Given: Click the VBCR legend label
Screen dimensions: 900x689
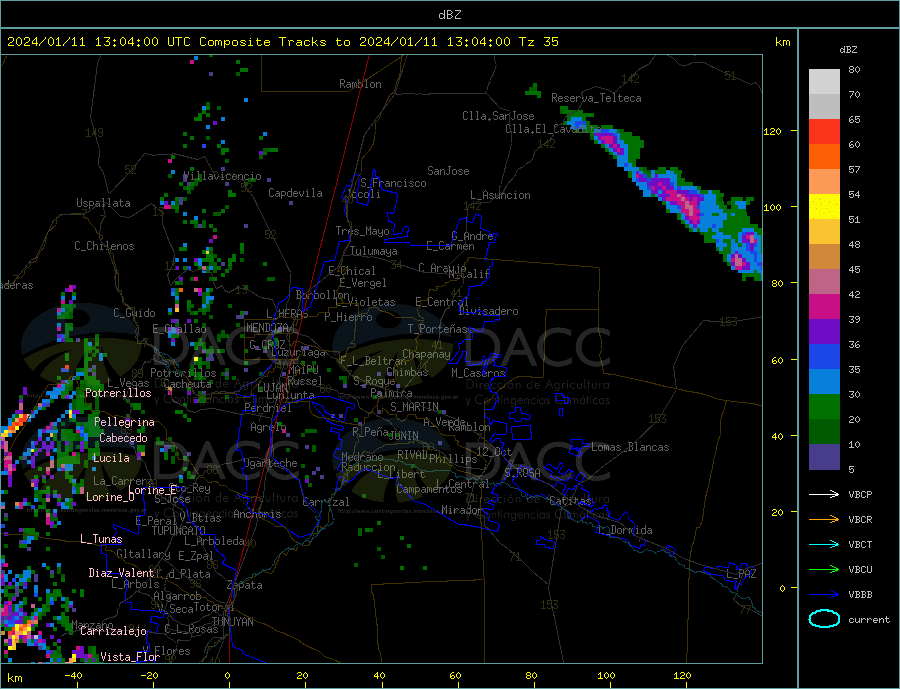Looking at the screenshot, I should (860, 520).
